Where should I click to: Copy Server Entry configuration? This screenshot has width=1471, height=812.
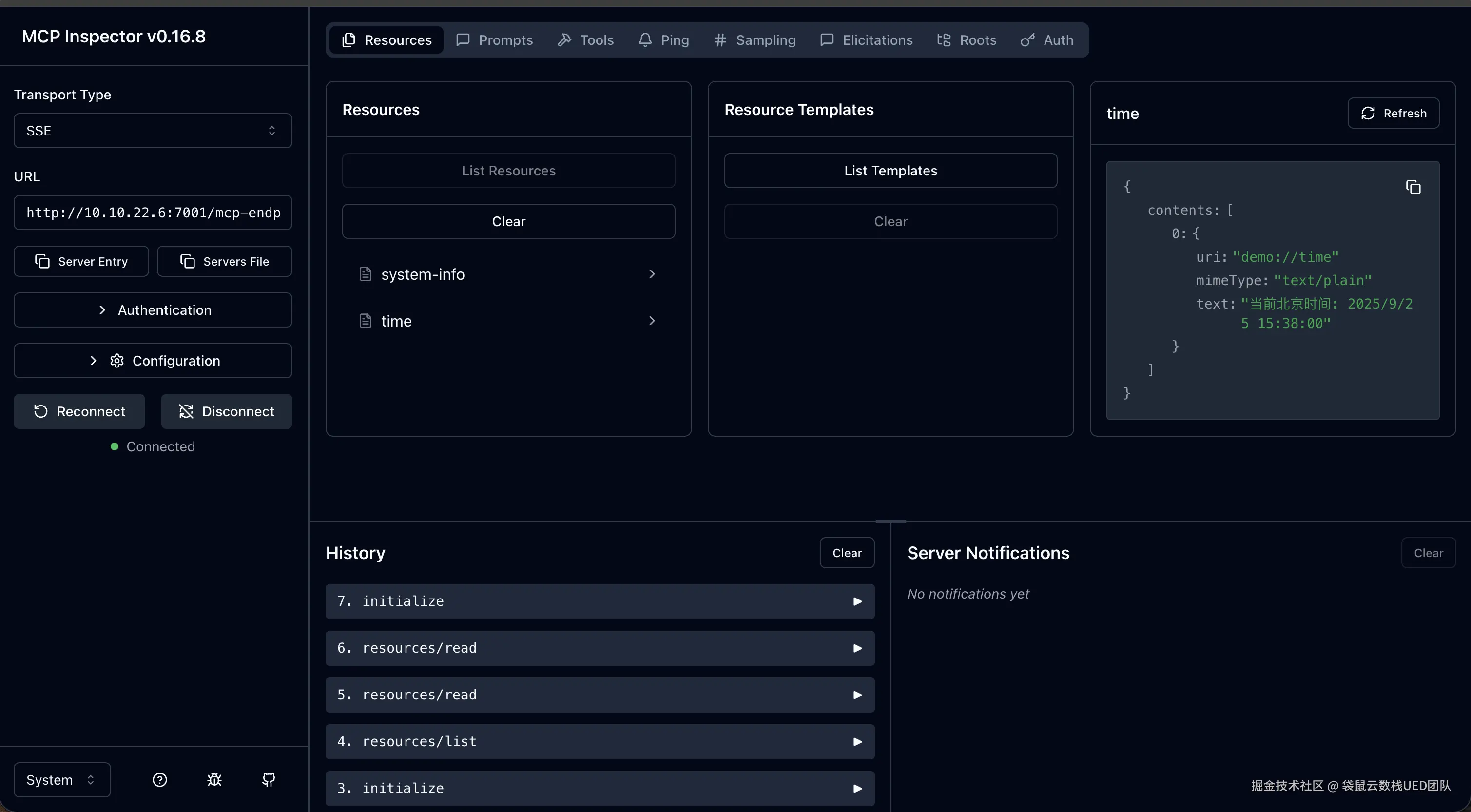pos(81,261)
